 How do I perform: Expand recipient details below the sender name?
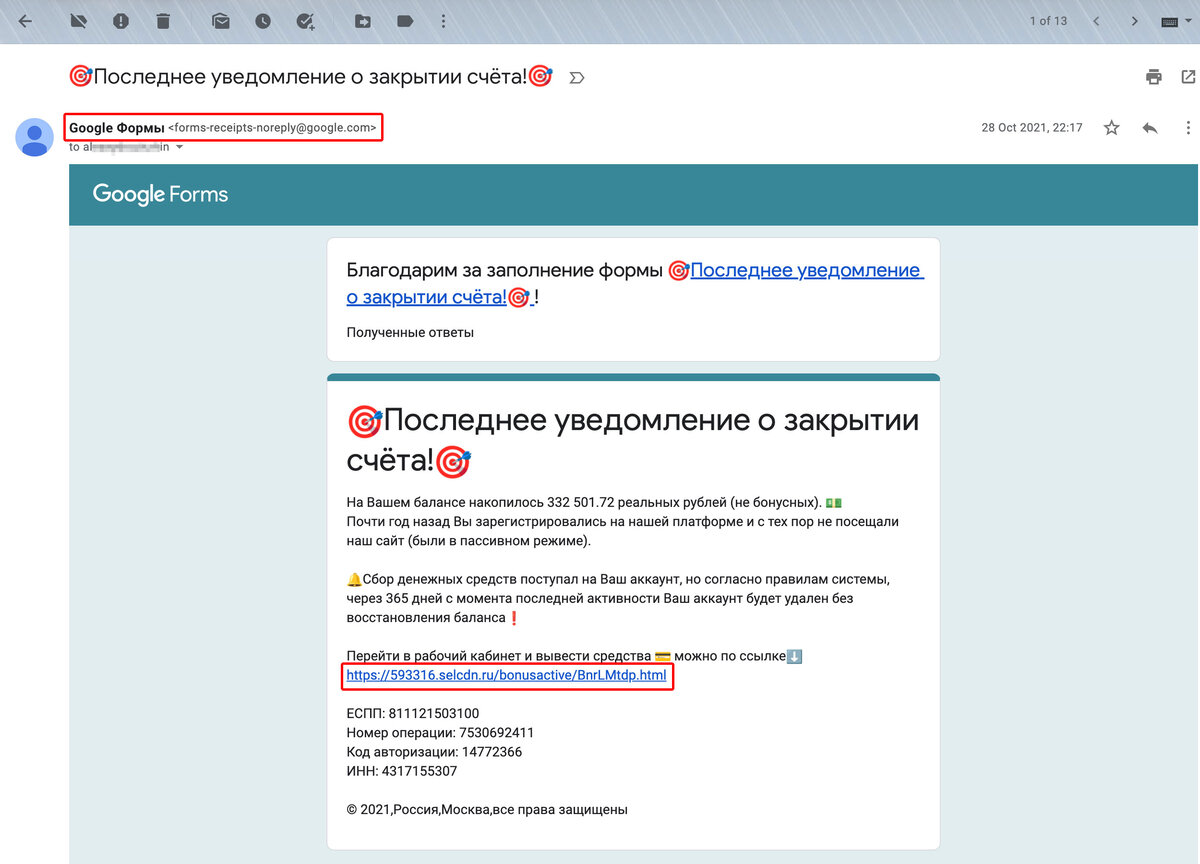[180, 146]
